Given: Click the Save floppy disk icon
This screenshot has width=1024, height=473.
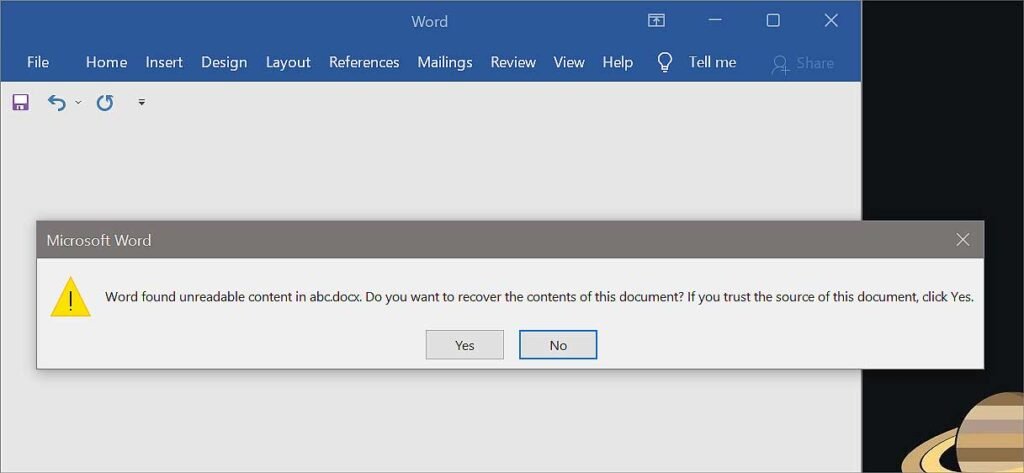Looking at the screenshot, I should pyautogui.click(x=21, y=103).
